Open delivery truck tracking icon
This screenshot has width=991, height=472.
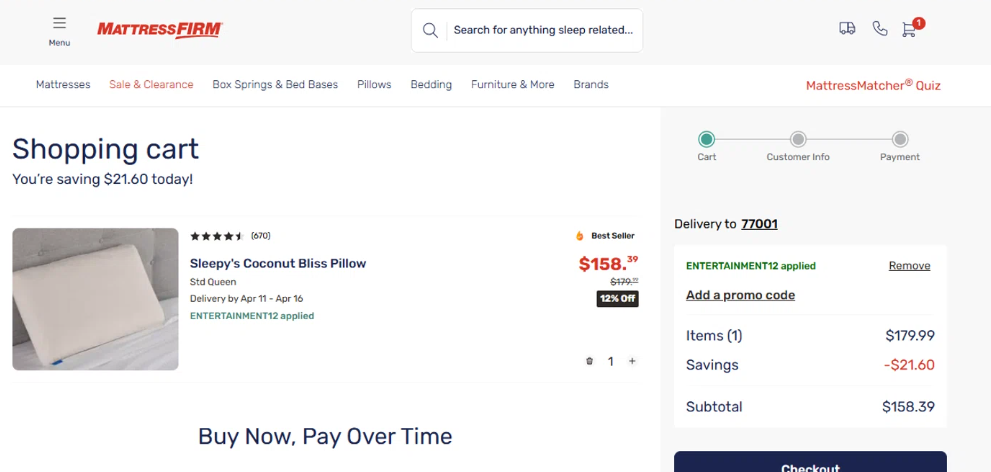847,28
